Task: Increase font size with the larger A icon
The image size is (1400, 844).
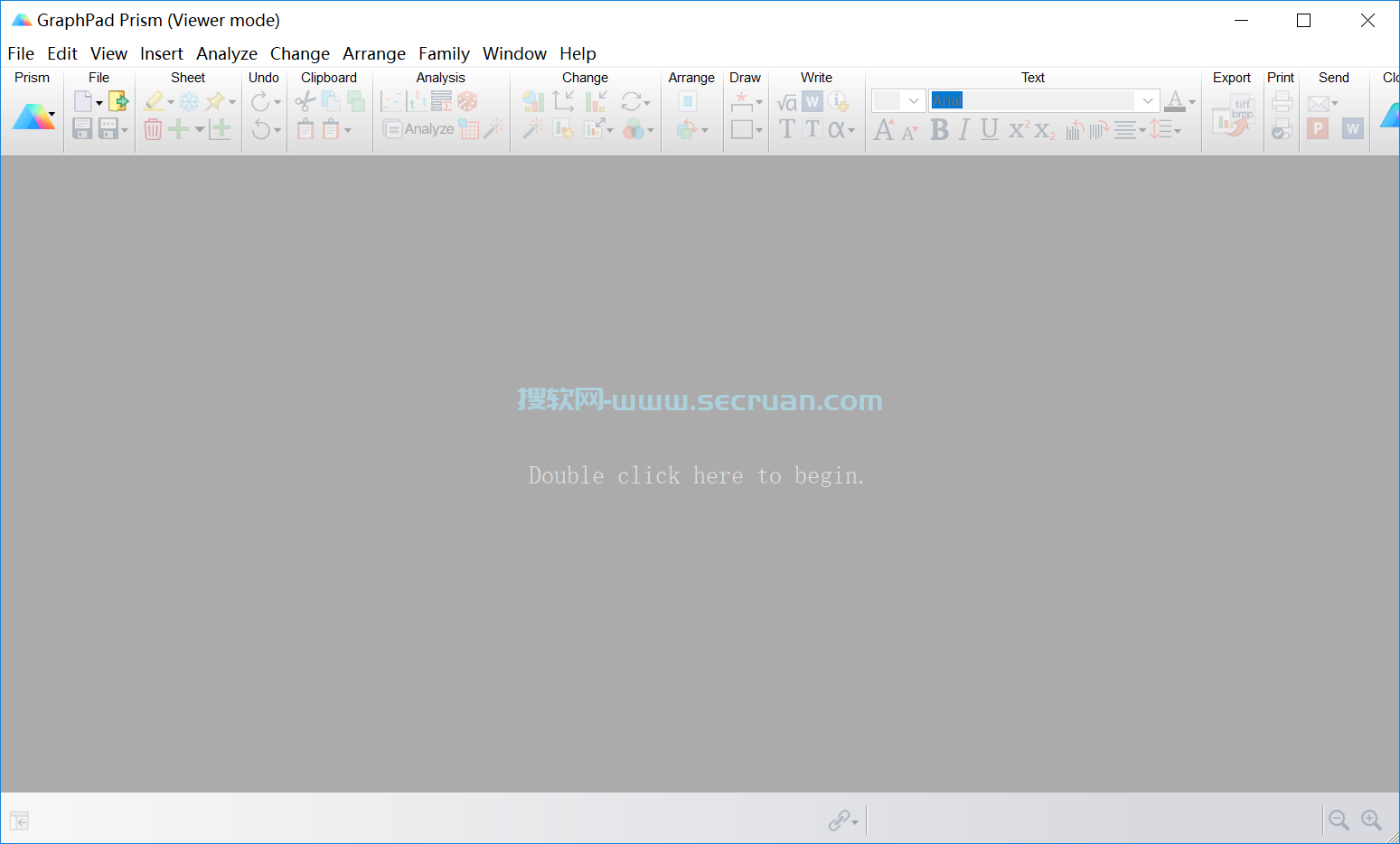Action: 884,130
